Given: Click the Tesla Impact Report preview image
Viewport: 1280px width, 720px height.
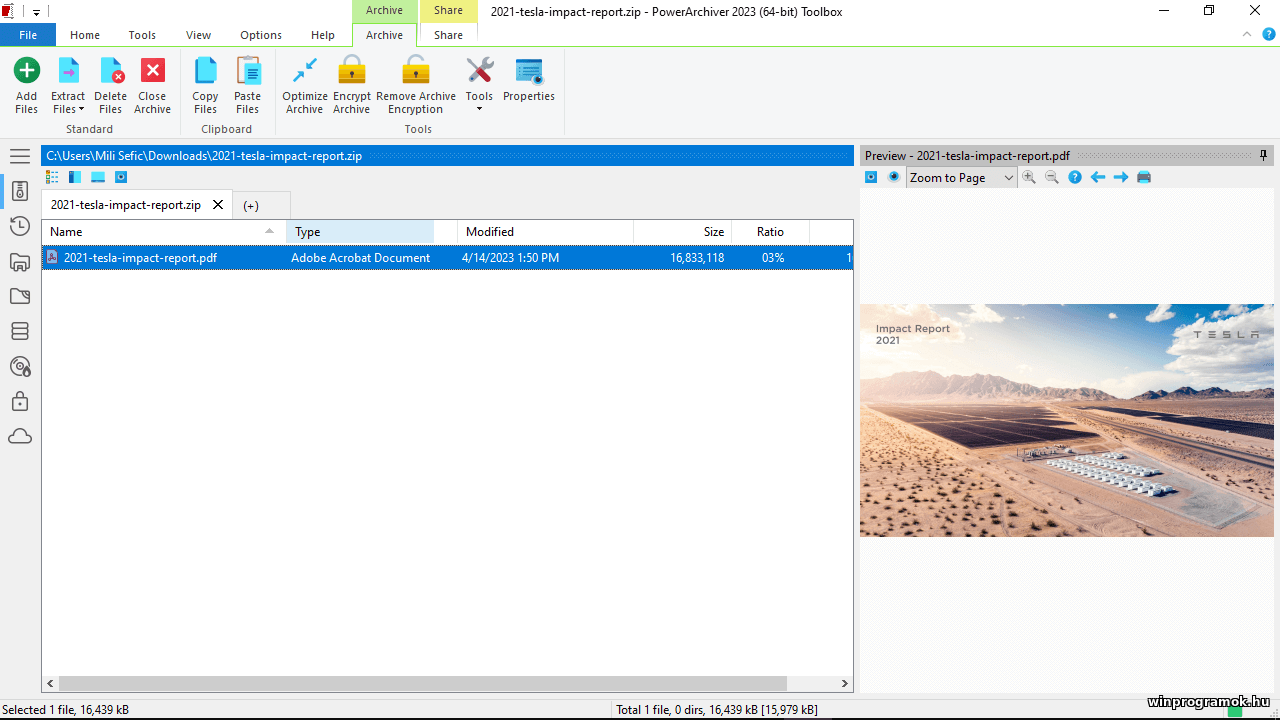Looking at the screenshot, I should (1066, 420).
